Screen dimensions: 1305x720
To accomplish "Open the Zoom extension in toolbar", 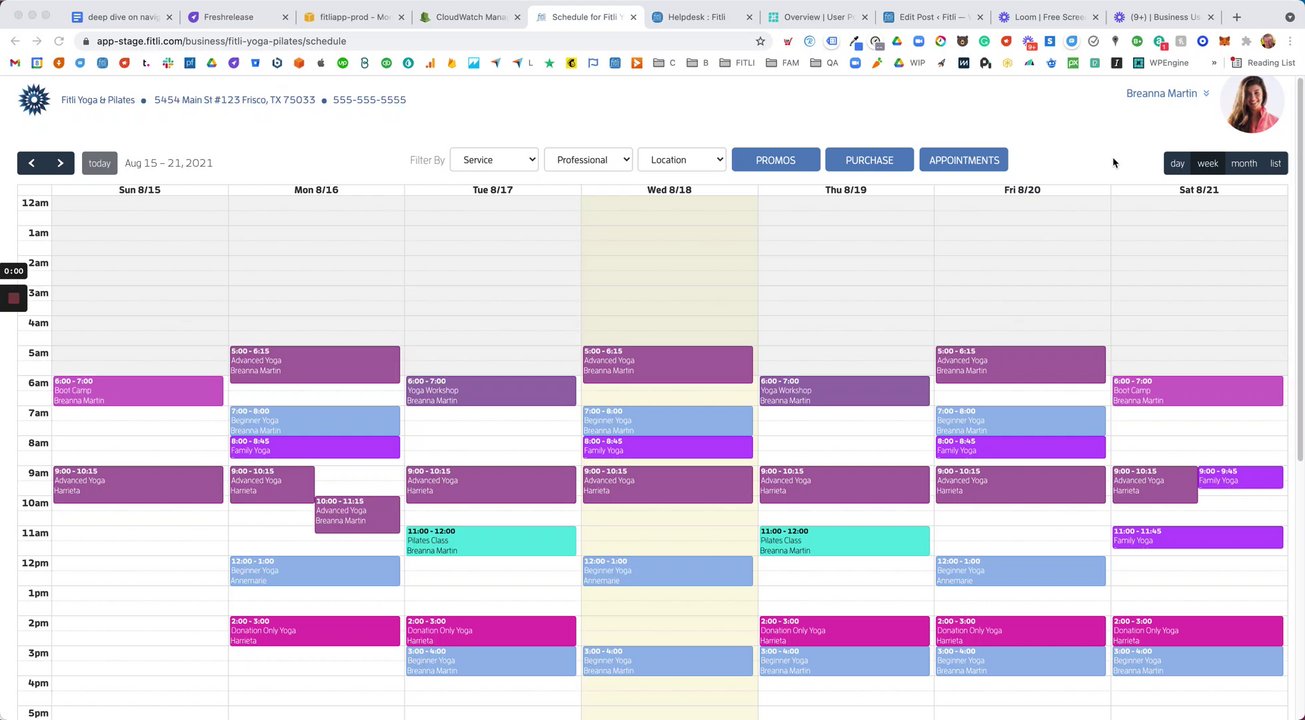I will pos(919,41).
